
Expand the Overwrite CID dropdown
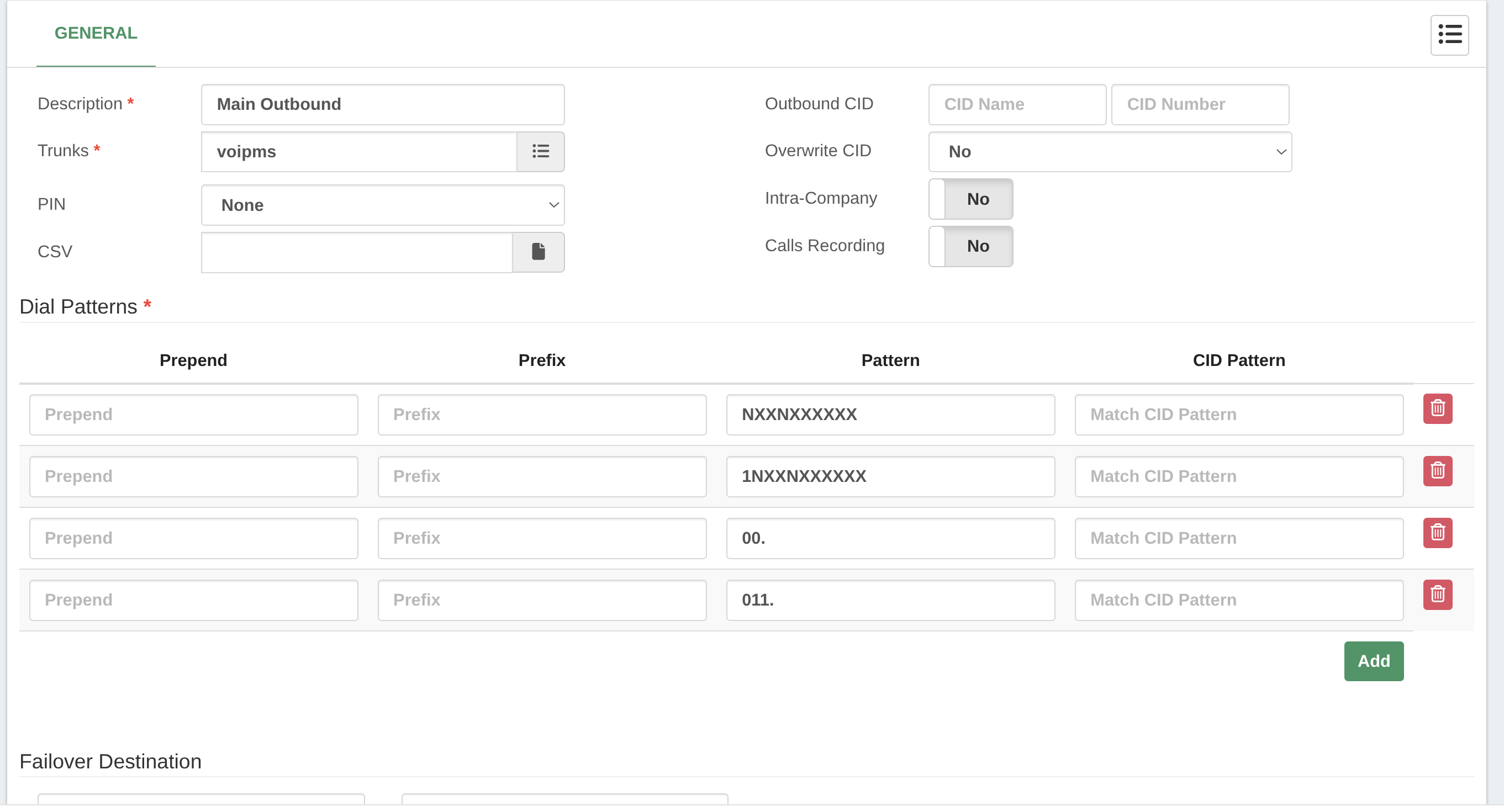tap(1109, 152)
